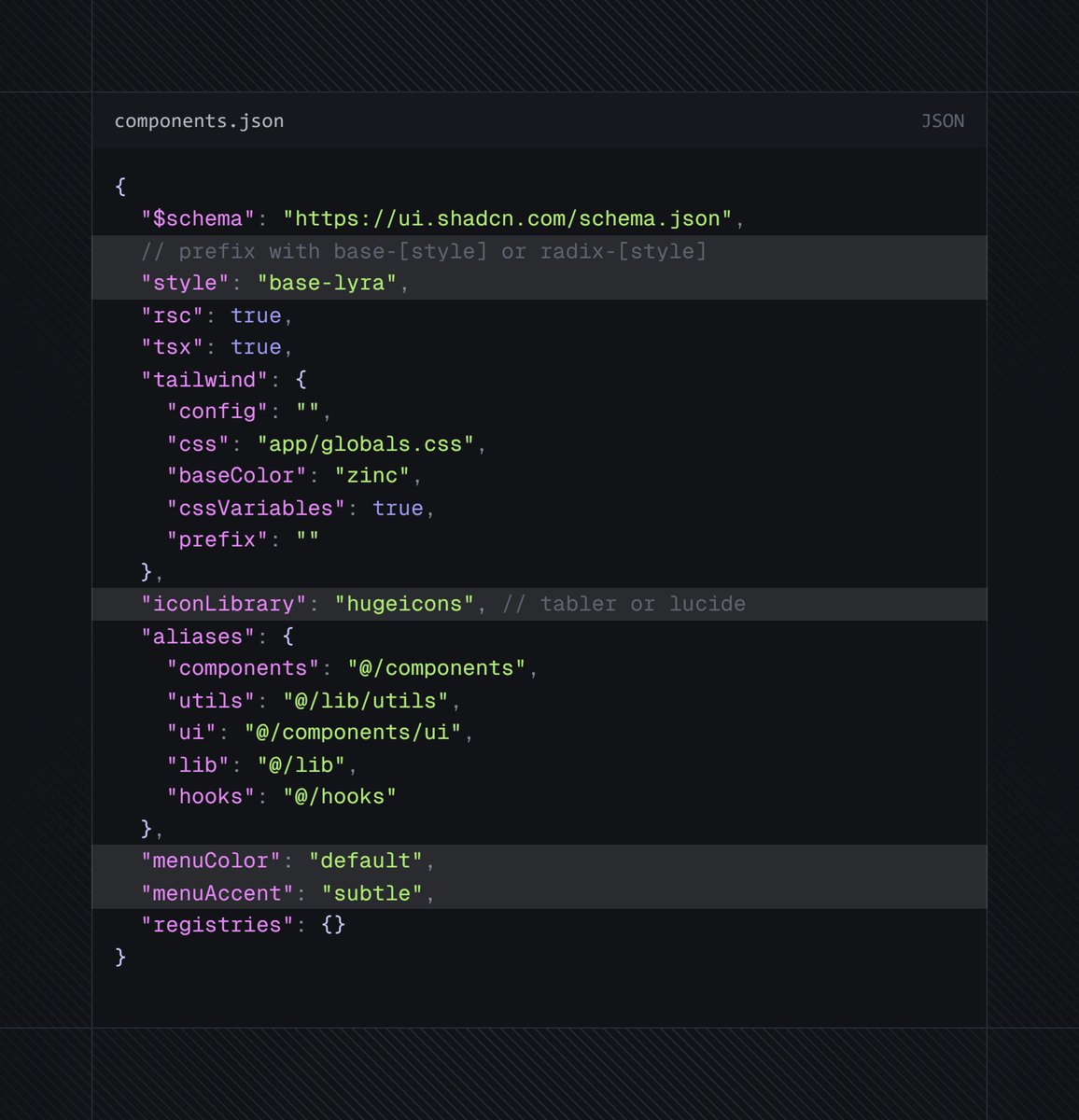Select the "hugeicons" value
Image resolution: width=1079 pixels, height=1120 pixels.
coord(404,604)
